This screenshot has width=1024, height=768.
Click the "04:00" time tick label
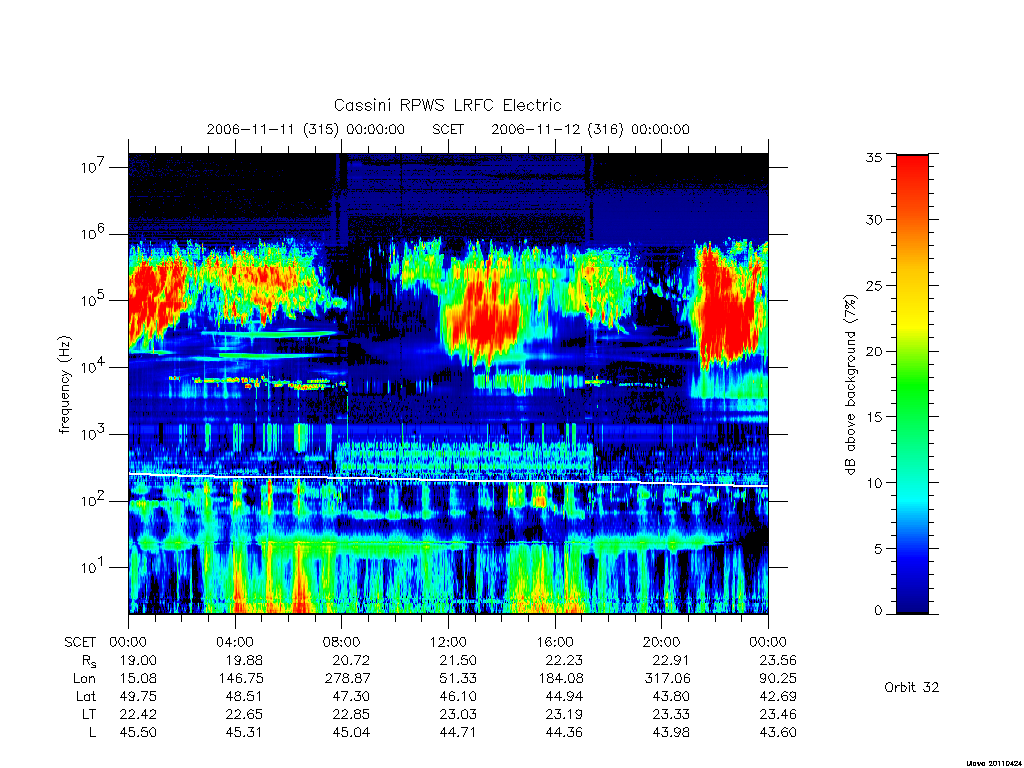click(x=234, y=643)
